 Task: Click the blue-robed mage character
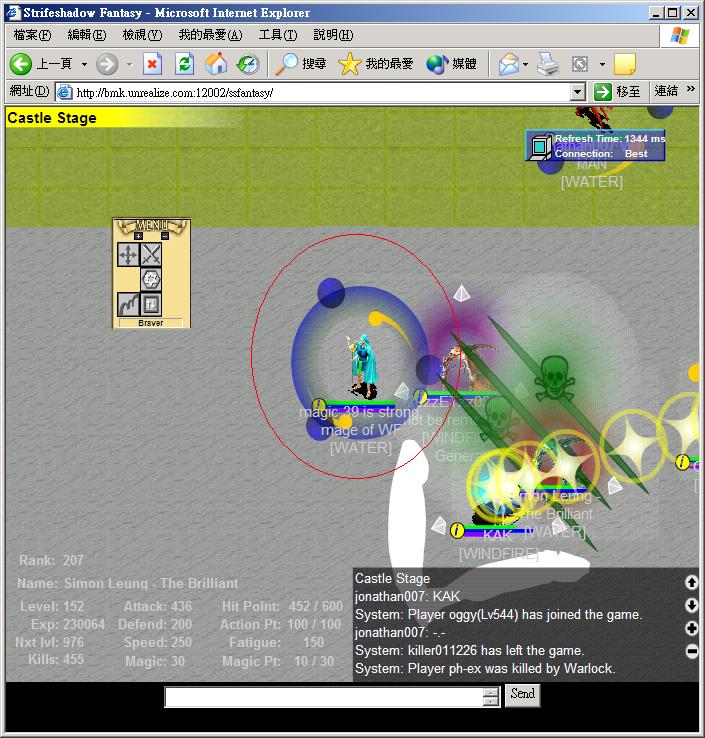(361, 365)
